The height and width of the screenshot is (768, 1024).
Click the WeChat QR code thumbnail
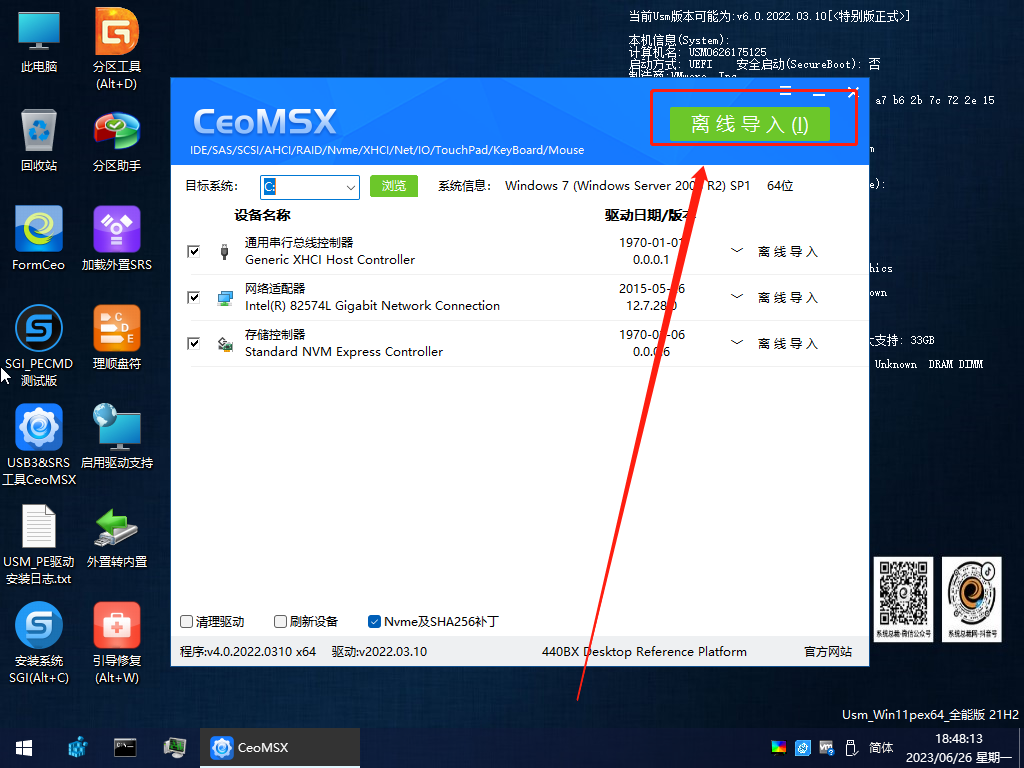click(x=904, y=600)
